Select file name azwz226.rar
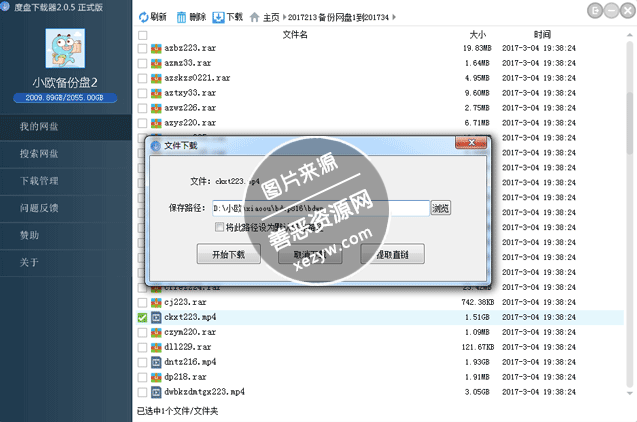This screenshot has height=422, width=637. pyautogui.click(x=190, y=108)
